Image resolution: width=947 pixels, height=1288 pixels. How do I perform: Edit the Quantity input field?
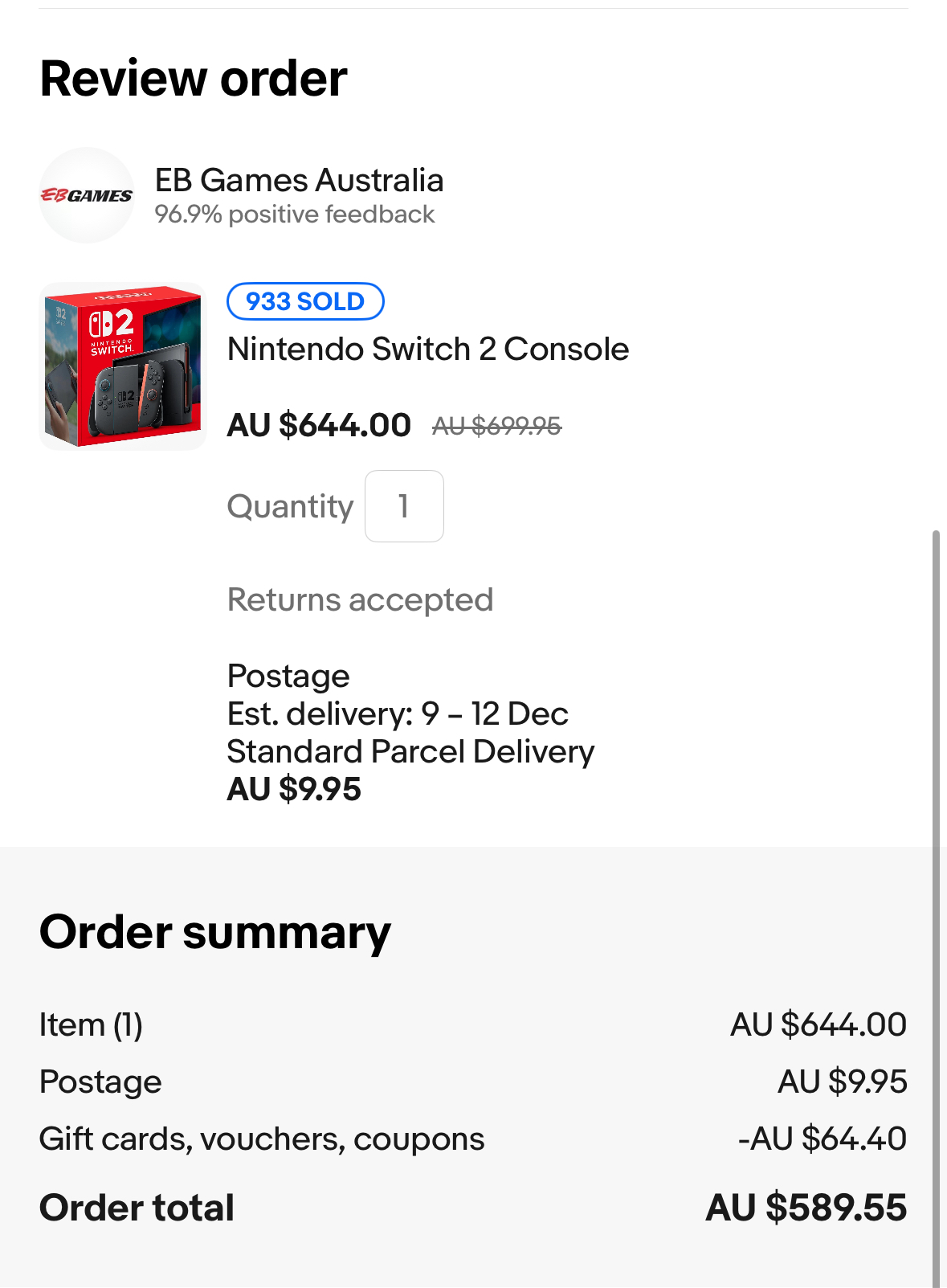tap(404, 506)
